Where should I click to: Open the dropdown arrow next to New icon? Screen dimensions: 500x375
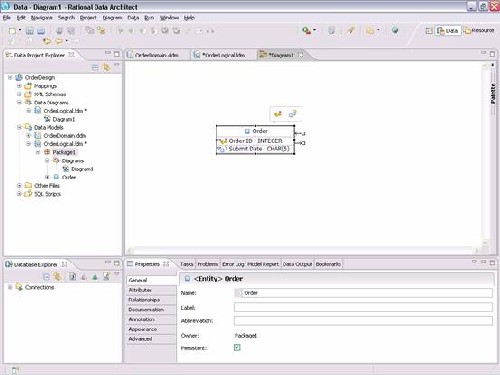pos(20,30)
